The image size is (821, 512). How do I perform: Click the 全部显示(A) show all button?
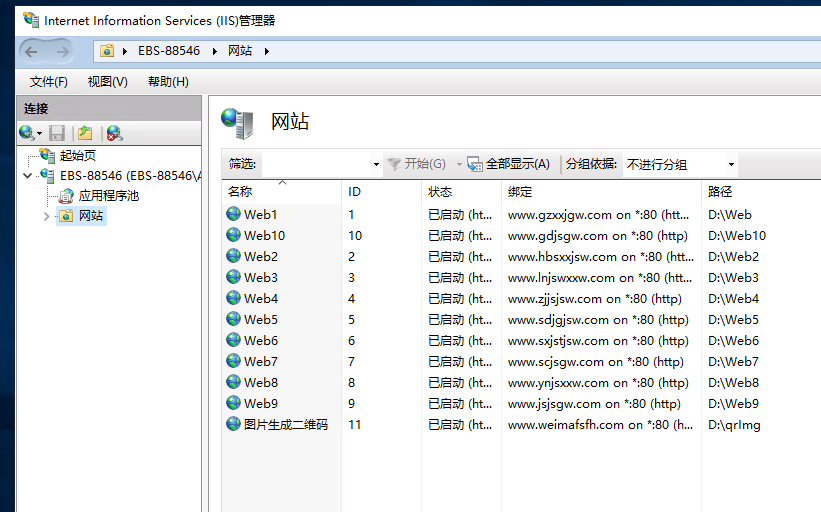tap(509, 164)
